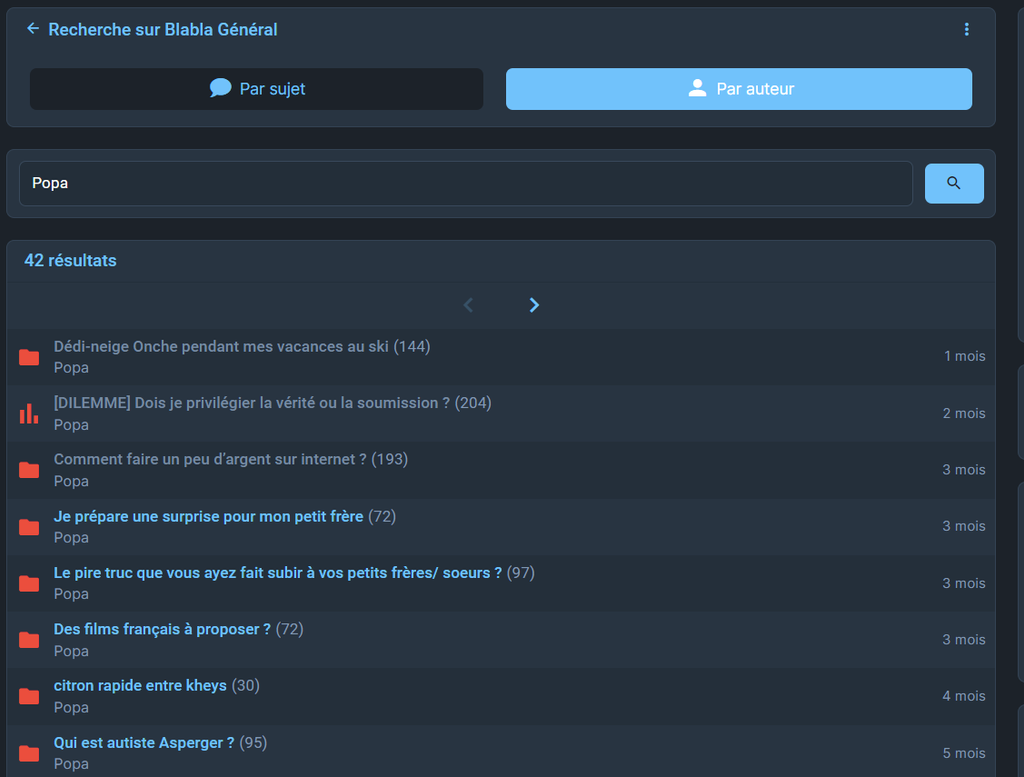Image resolution: width=1024 pixels, height=777 pixels.
Task: Click author Popa under Qui est autiste Asperger
Action: coord(71,764)
